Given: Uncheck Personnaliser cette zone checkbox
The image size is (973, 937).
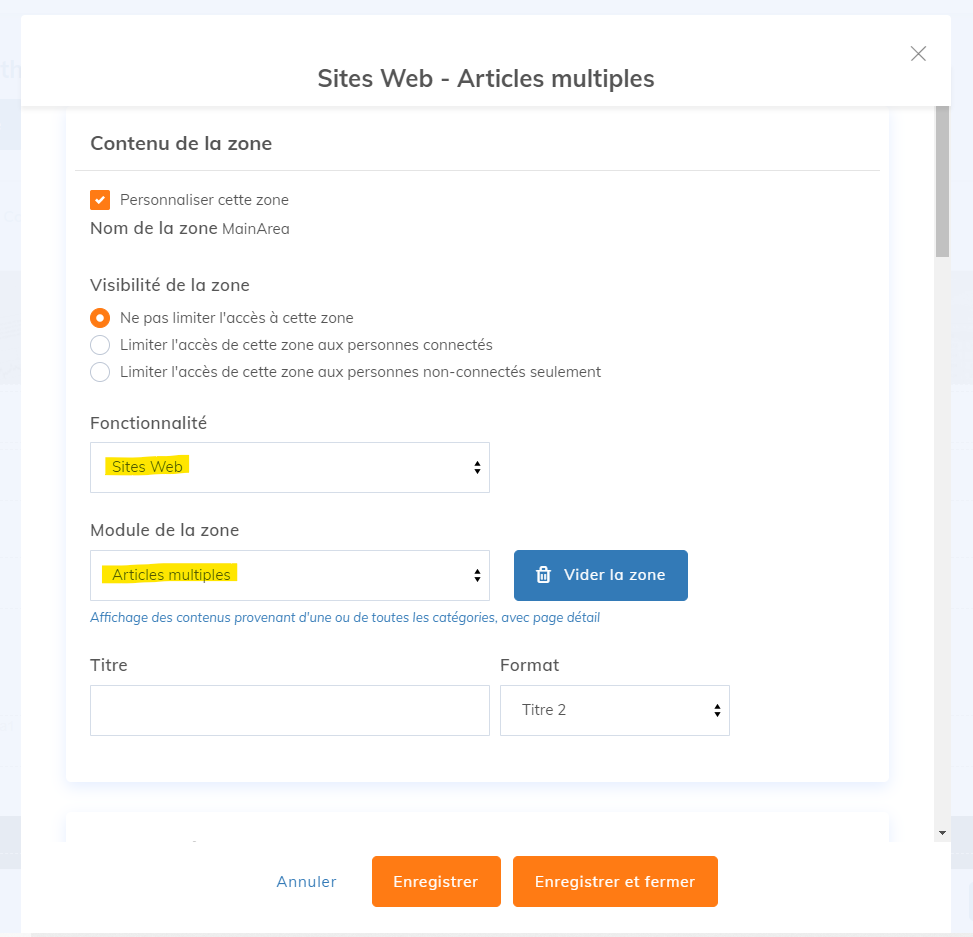Looking at the screenshot, I should point(100,200).
